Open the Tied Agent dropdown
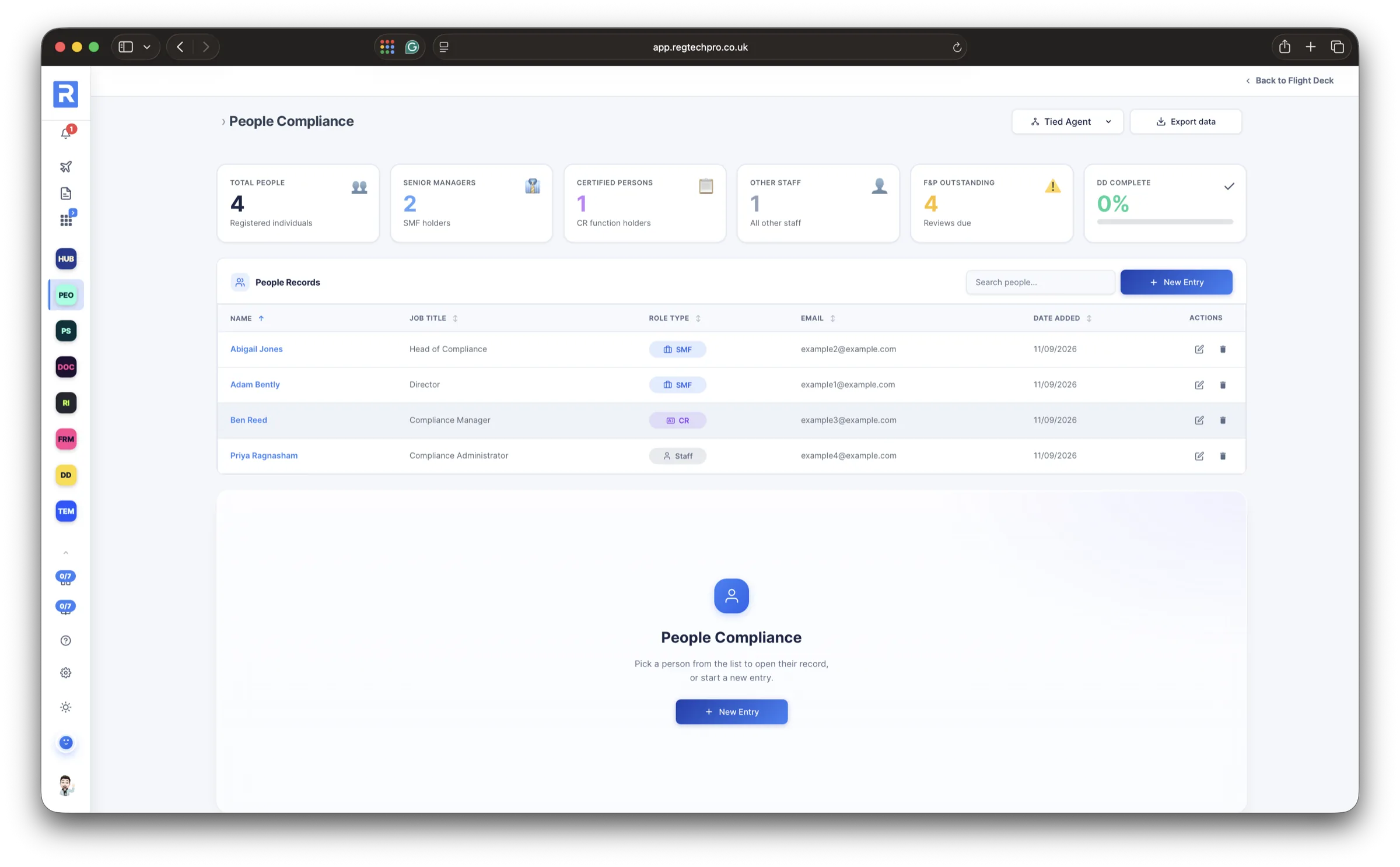This screenshot has height=867, width=1400. [1067, 122]
